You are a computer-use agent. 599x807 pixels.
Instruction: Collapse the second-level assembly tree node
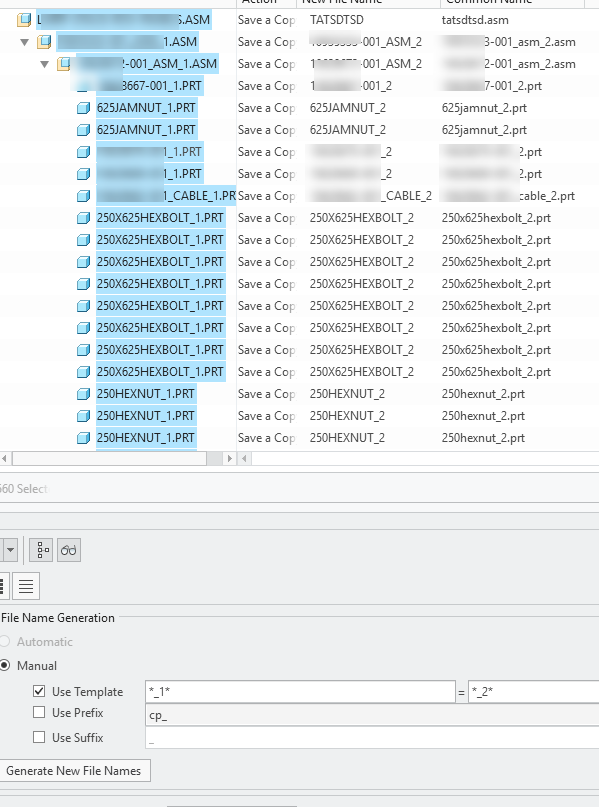[x=24, y=42]
